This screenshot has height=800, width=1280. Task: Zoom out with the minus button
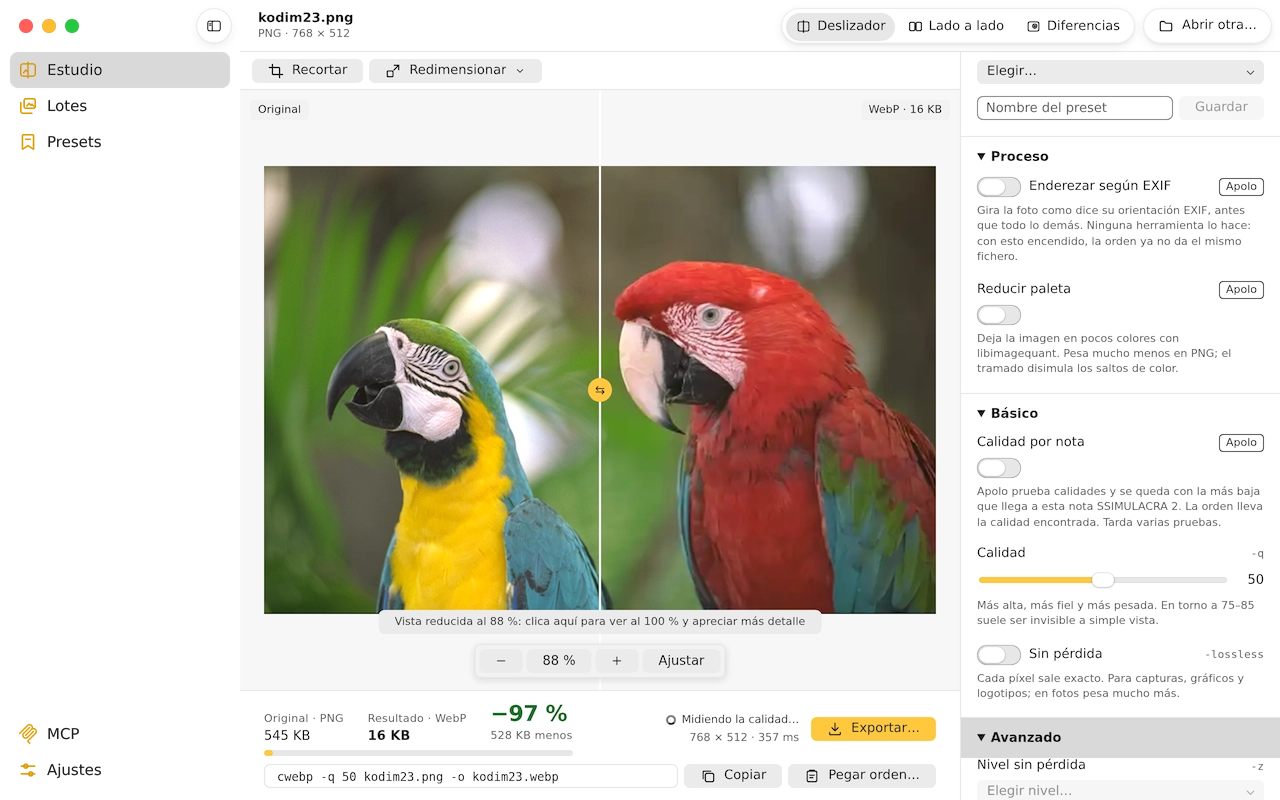click(x=501, y=661)
